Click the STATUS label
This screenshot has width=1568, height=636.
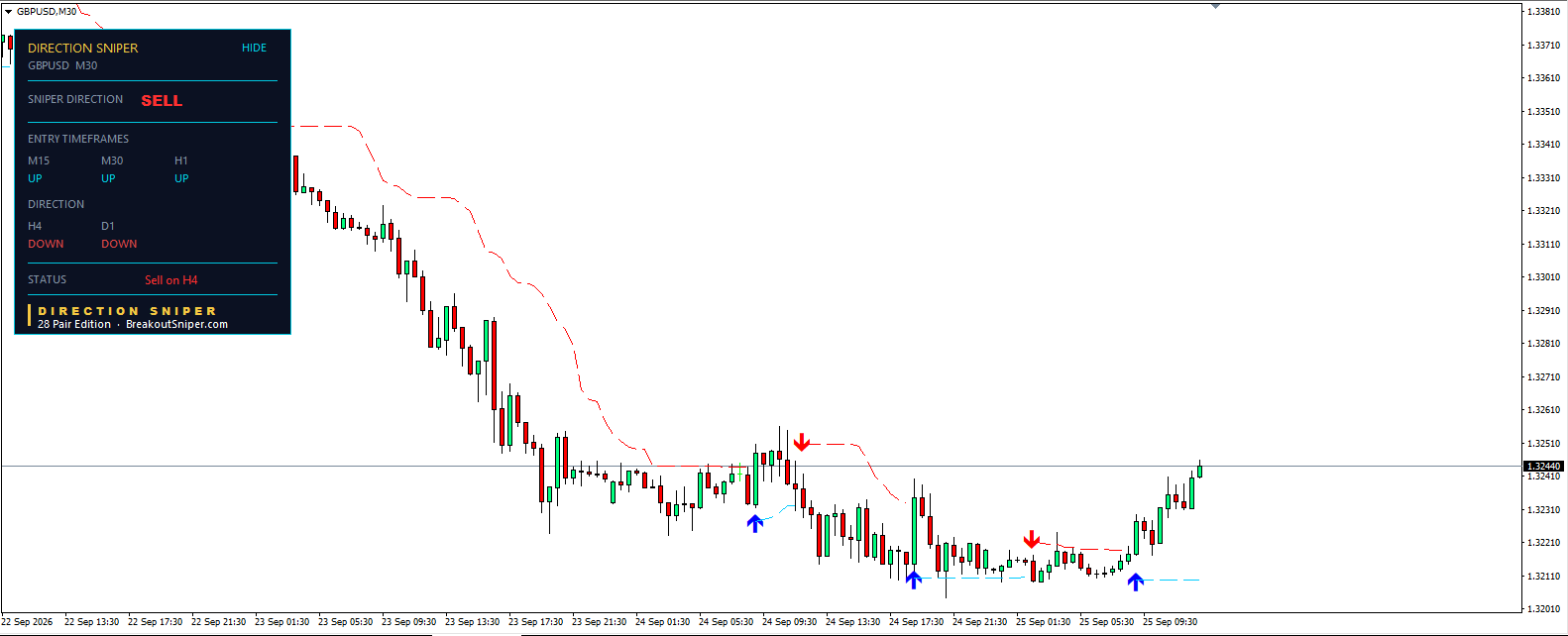click(x=47, y=279)
